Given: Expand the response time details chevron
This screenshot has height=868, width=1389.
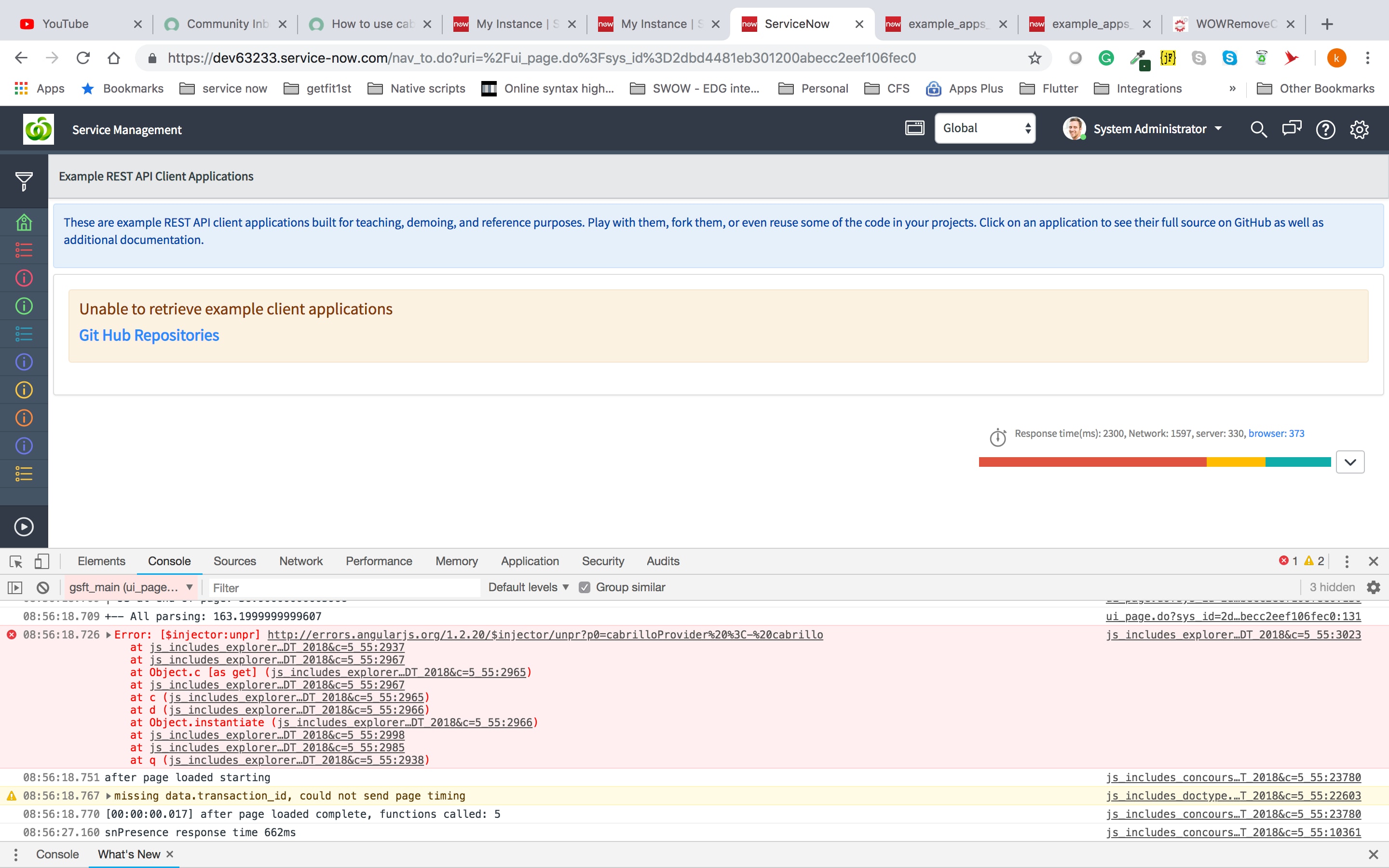Looking at the screenshot, I should coord(1350,462).
